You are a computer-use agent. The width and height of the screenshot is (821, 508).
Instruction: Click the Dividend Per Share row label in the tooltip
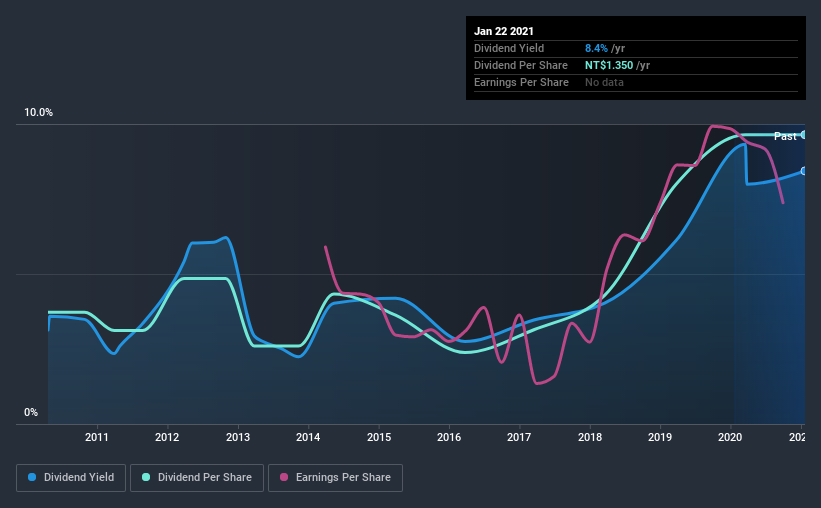tap(521, 65)
